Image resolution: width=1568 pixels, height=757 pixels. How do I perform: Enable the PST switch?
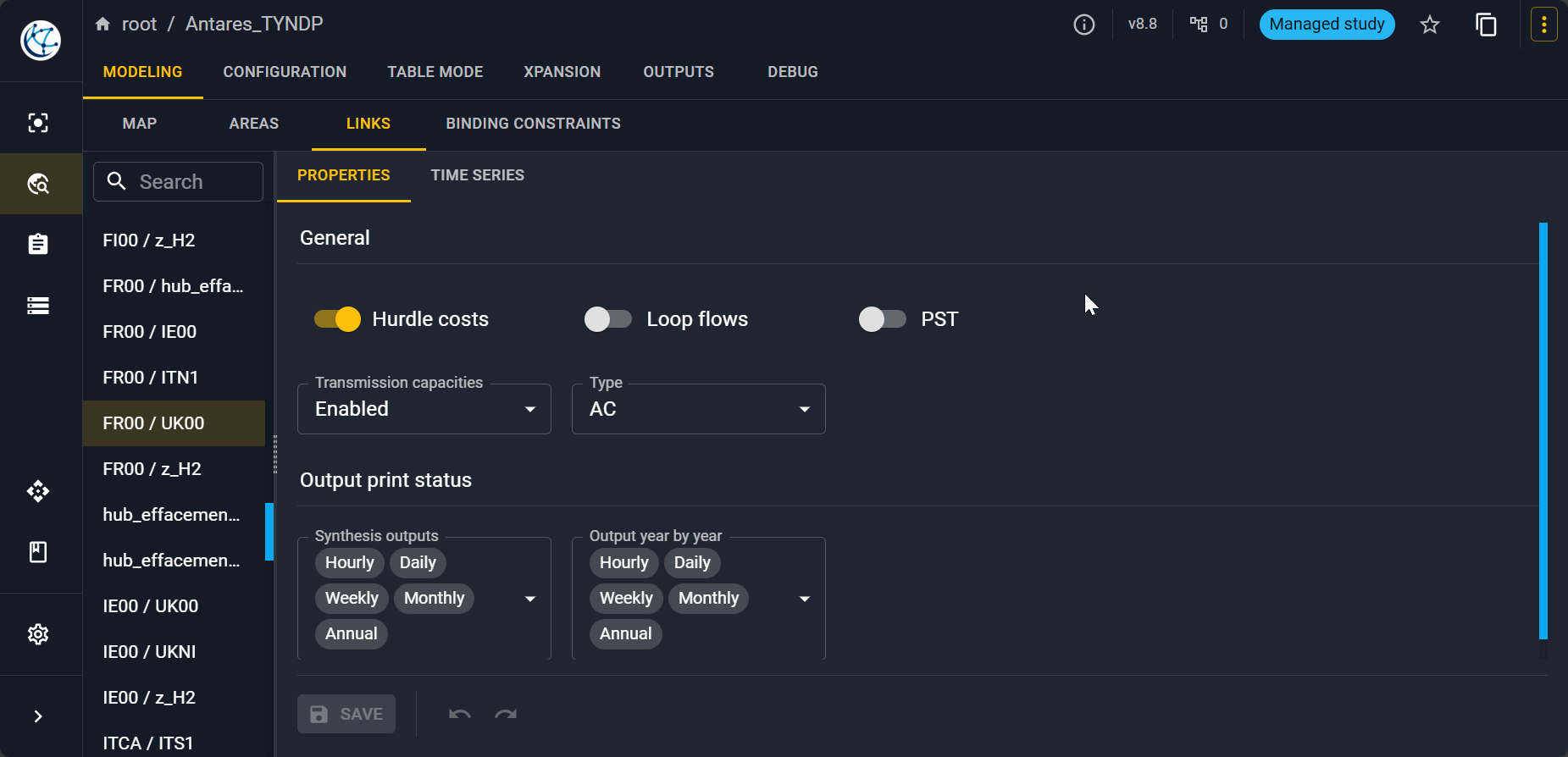pyautogui.click(x=883, y=319)
